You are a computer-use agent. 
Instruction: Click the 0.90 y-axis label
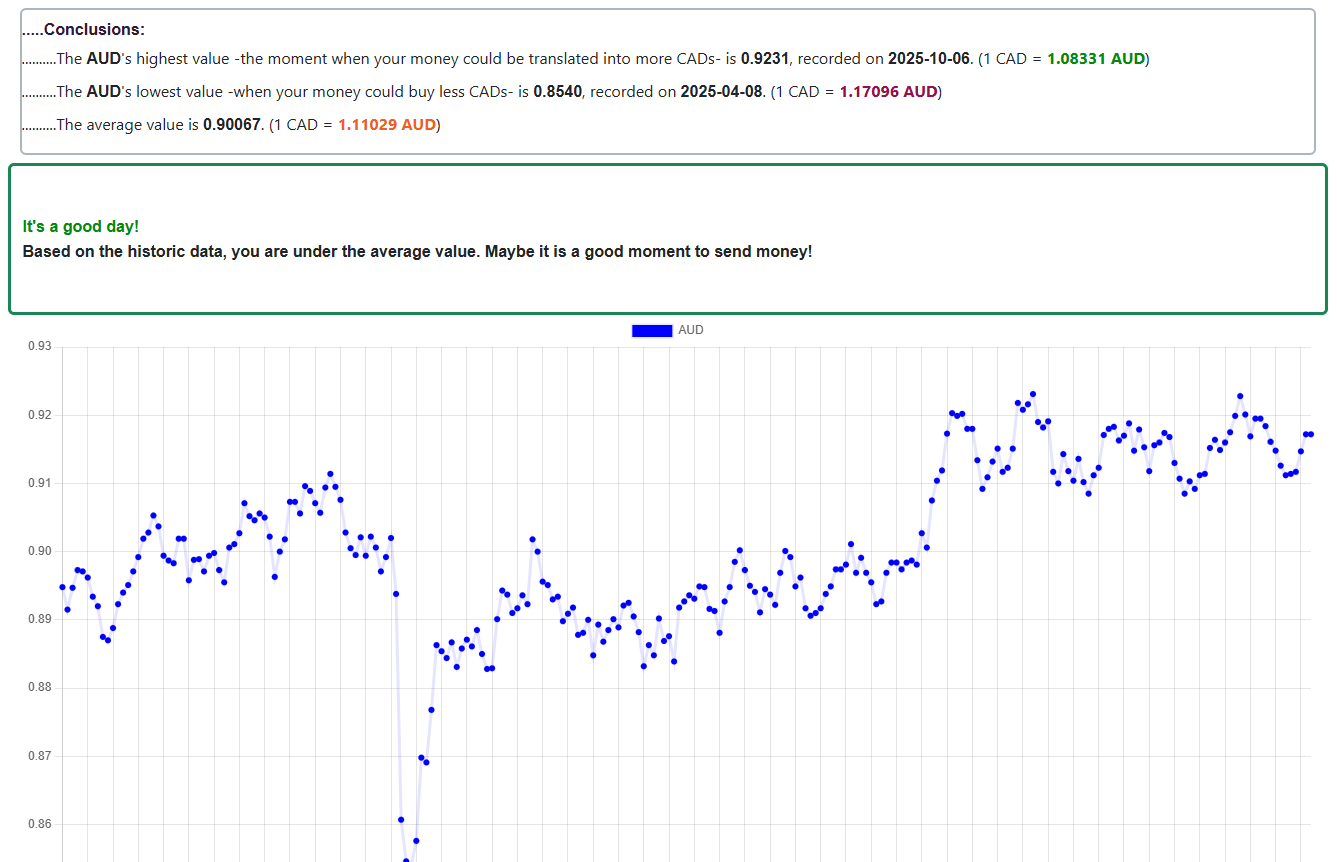tap(39, 551)
